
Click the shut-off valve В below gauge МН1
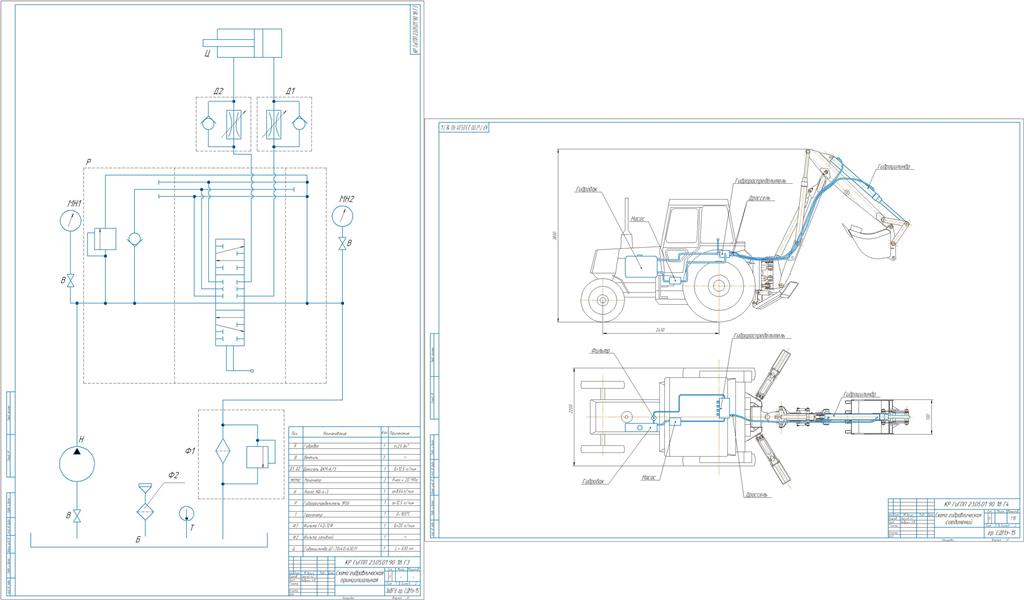coord(71,279)
